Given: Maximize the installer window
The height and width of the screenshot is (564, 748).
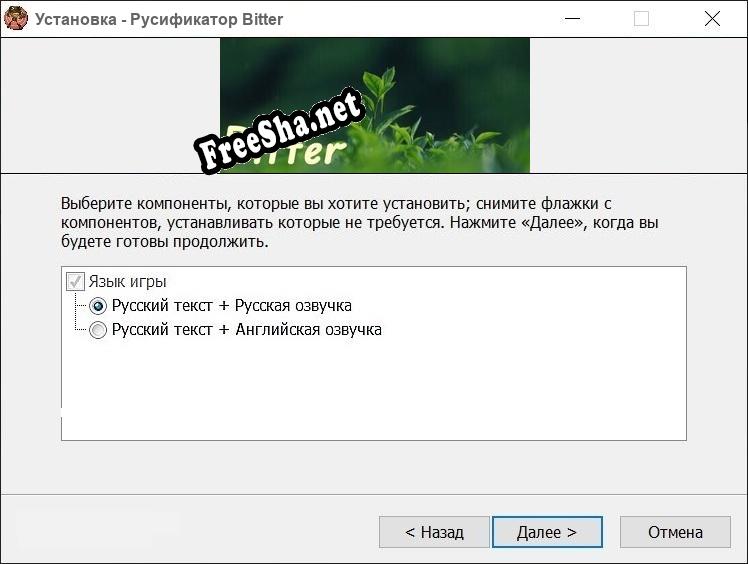Looking at the screenshot, I should tap(641, 19).
